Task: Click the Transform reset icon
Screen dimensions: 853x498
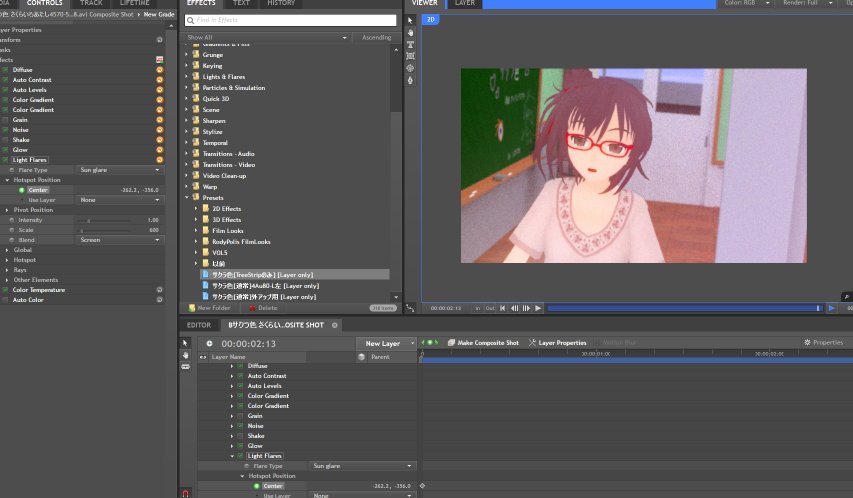Action: click(159, 40)
